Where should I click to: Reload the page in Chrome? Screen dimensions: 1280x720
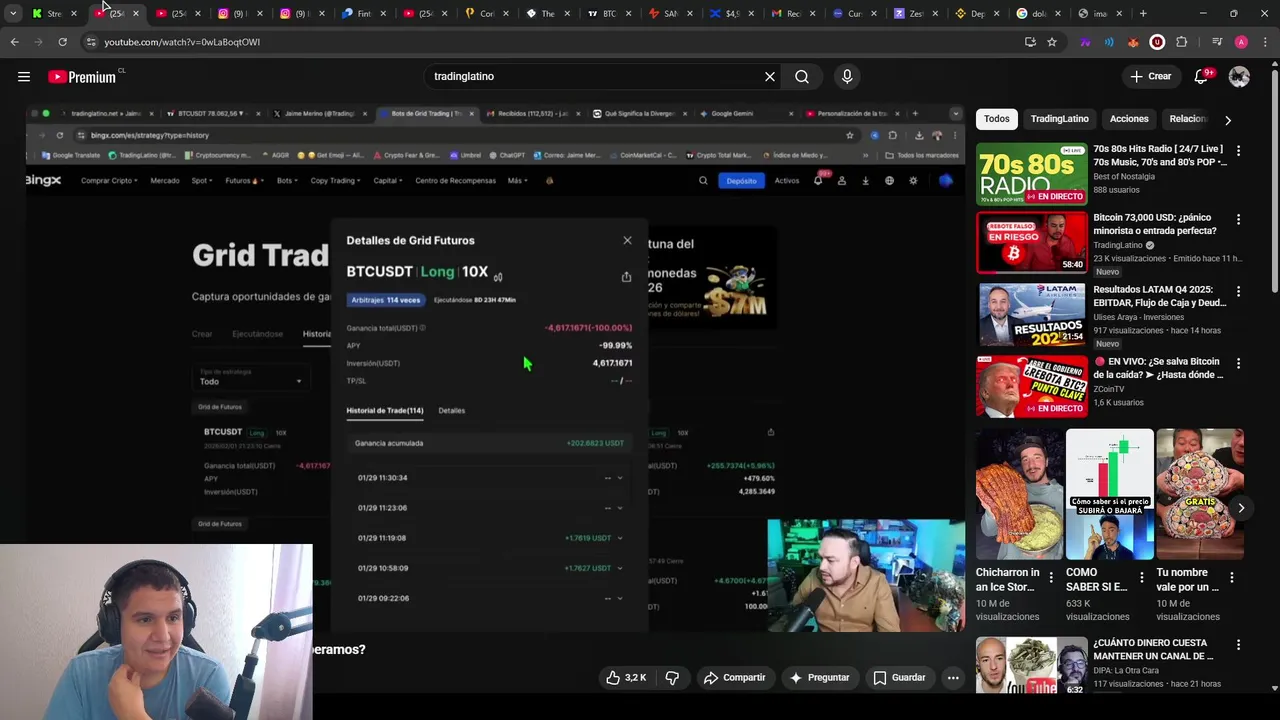click(62, 42)
